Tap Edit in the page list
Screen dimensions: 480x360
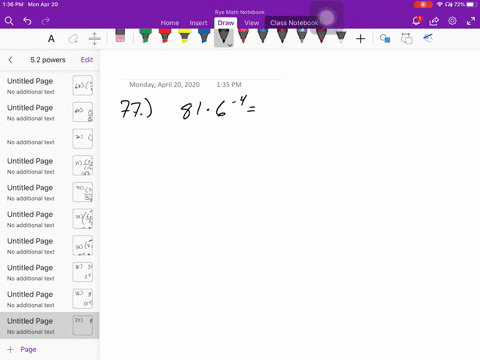87,60
